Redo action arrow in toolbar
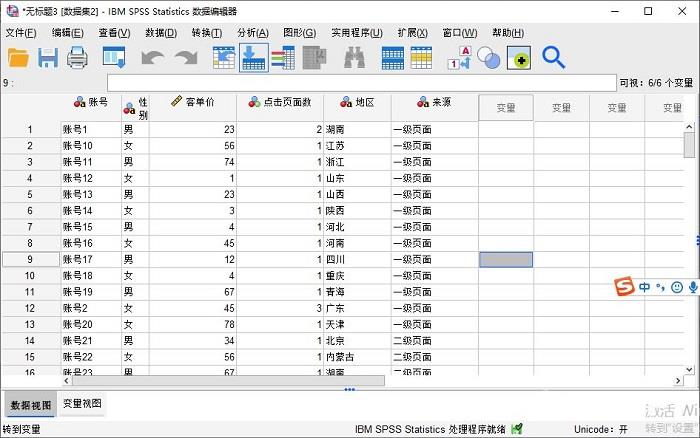The height and width of the screenshot is (438, 700). coord(187,58)
